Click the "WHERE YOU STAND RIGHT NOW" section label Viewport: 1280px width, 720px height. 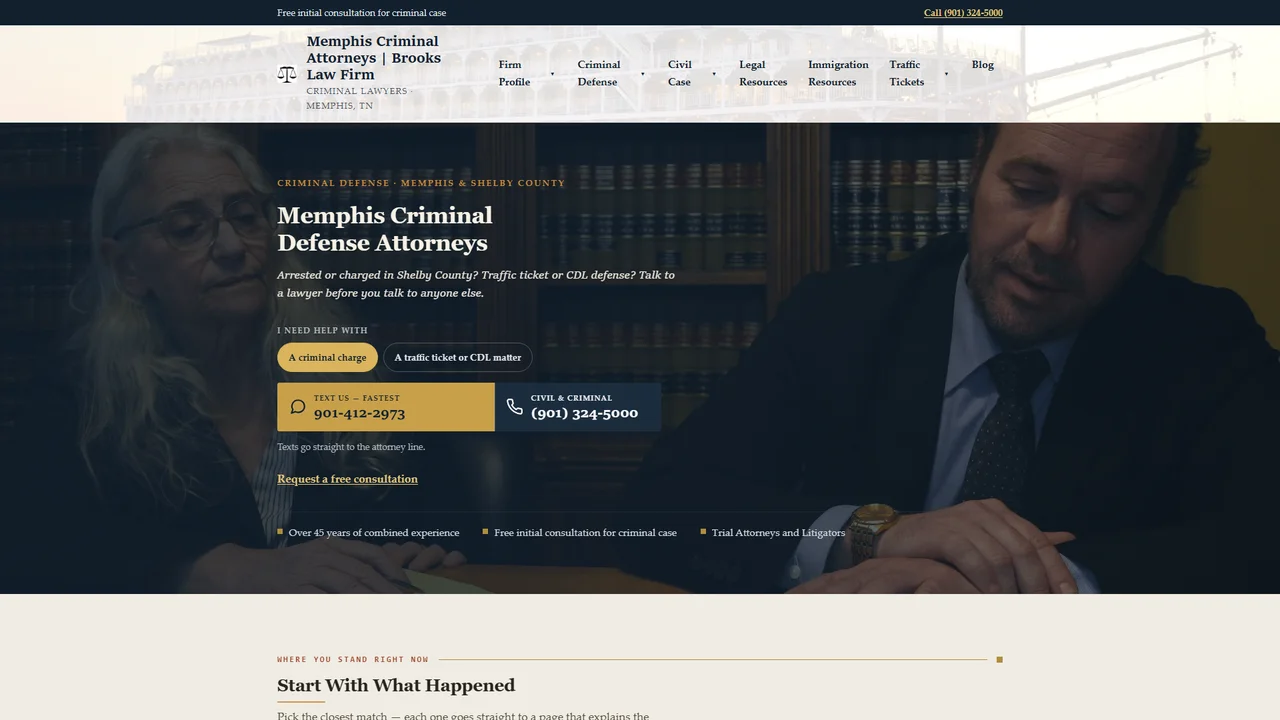pyautogui.click(x=353, y=660)
